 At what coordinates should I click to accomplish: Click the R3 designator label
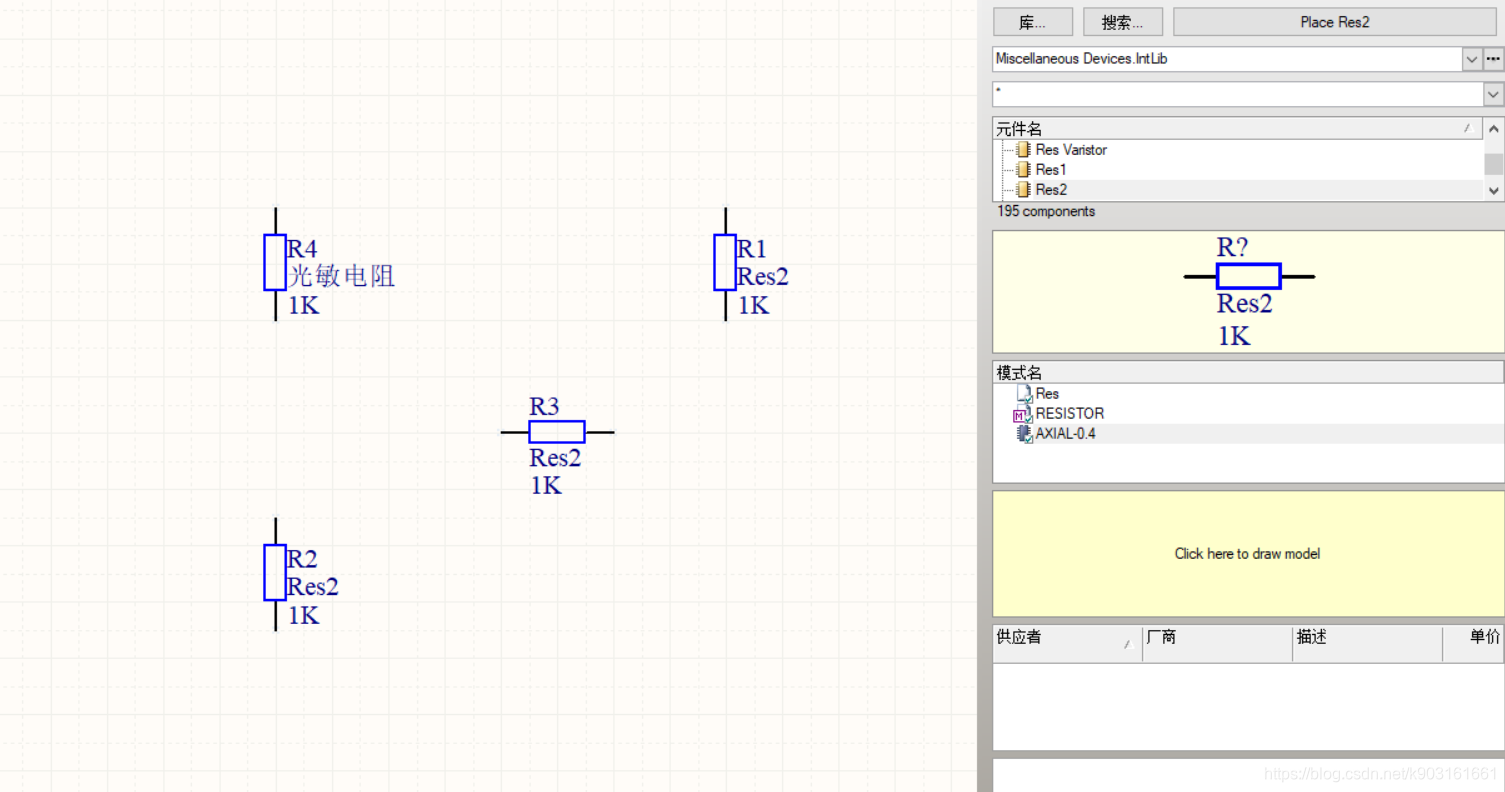coord(544,407)
